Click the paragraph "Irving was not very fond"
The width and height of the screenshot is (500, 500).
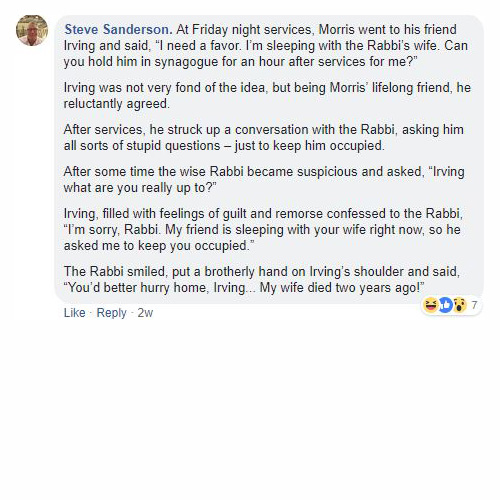267,96
